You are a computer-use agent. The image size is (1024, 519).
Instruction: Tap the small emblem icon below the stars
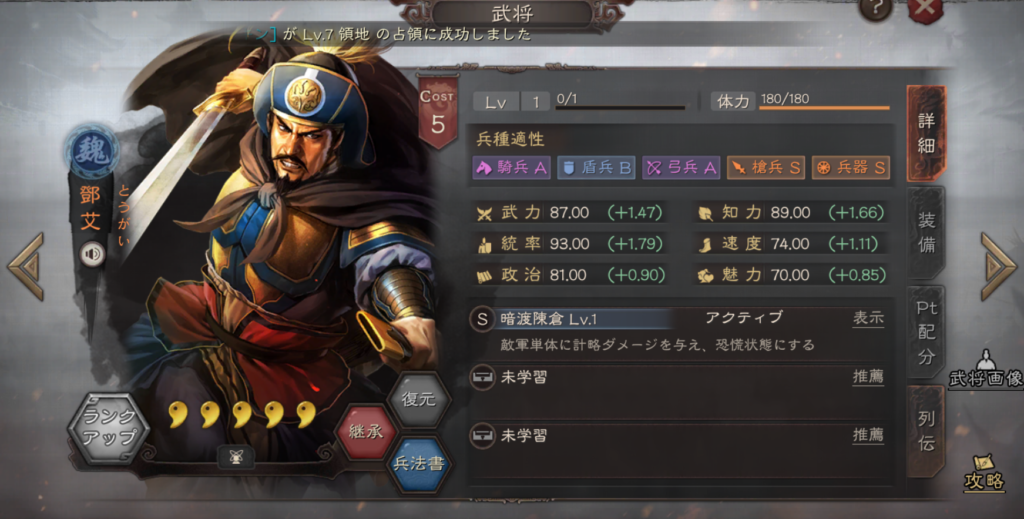(236, 457)
